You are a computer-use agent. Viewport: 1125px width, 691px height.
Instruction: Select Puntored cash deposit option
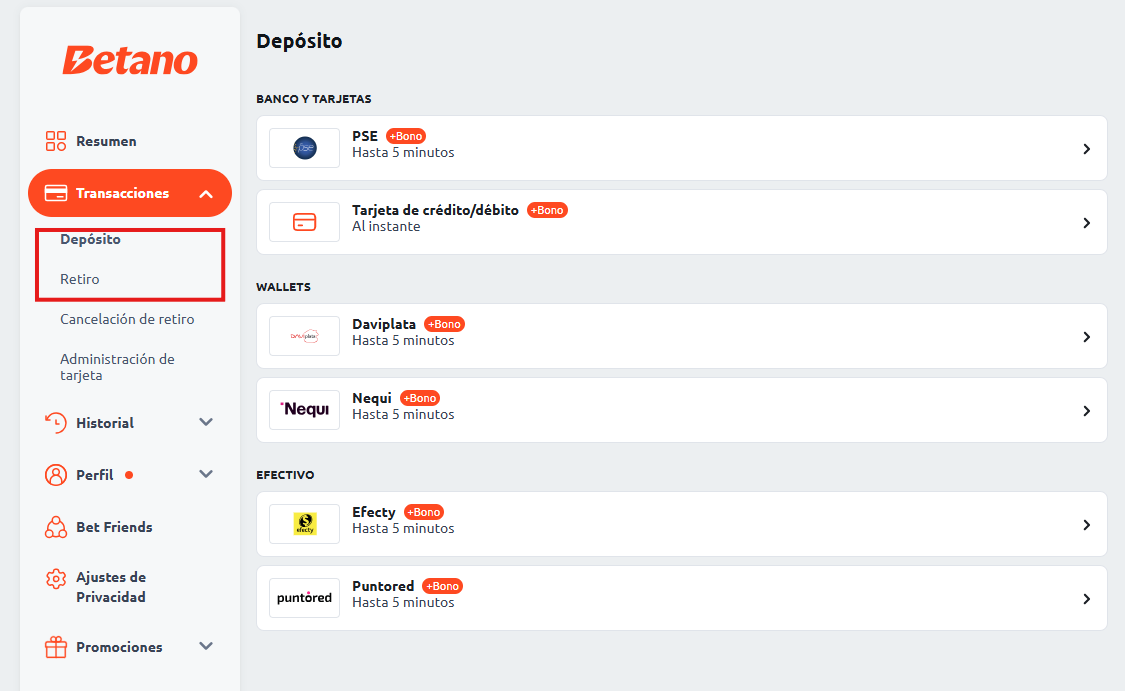[682, 598]
